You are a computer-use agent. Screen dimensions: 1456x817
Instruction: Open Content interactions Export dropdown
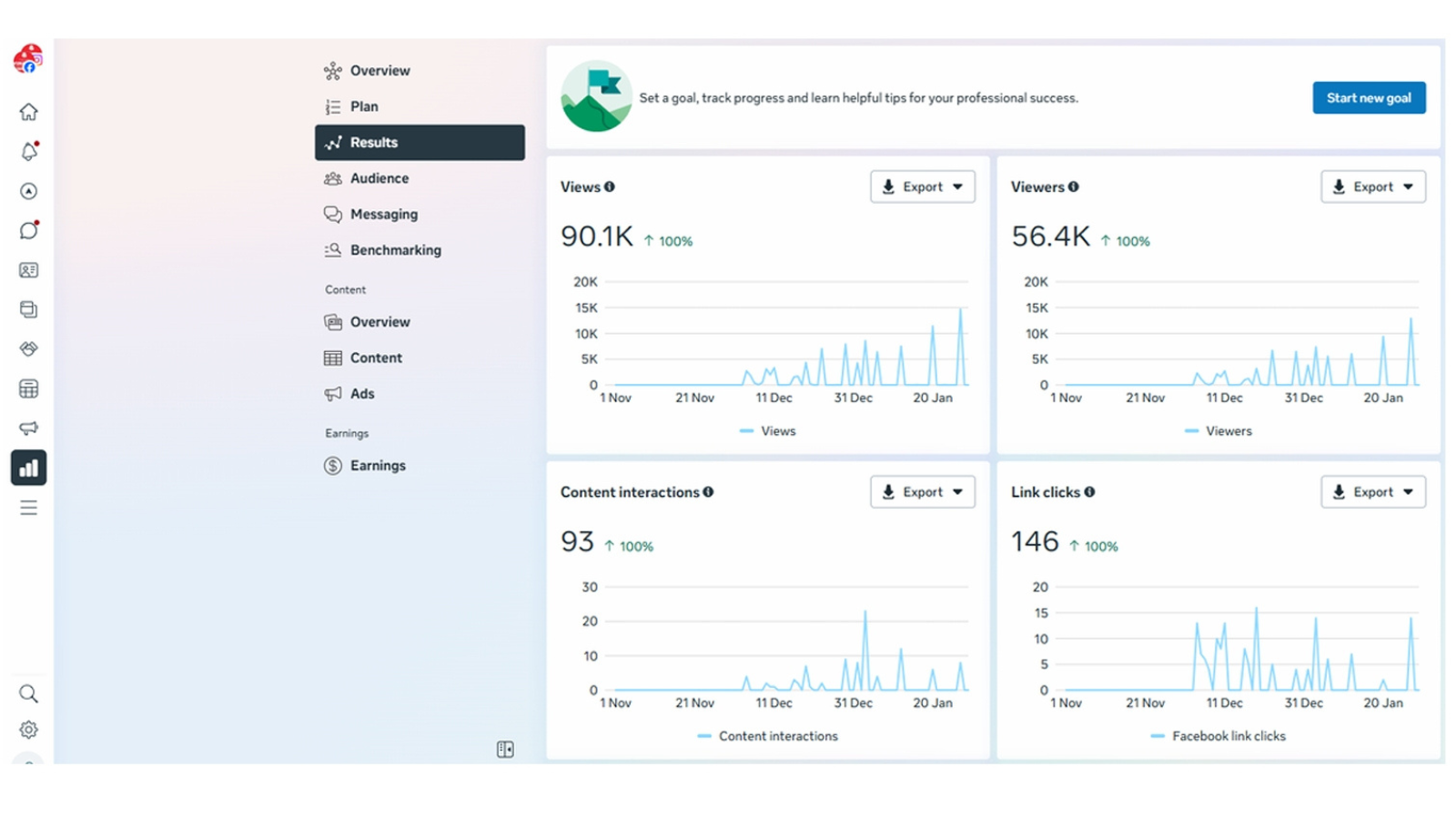(x=922, y=492)
